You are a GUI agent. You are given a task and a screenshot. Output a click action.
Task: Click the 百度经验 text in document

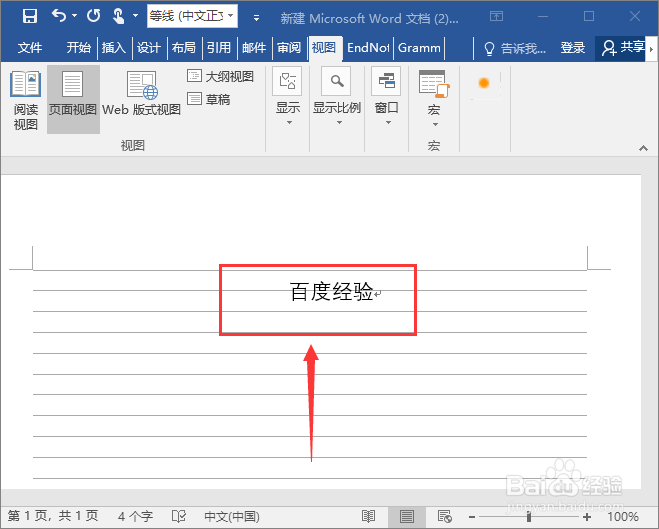[x=332, y=291]
